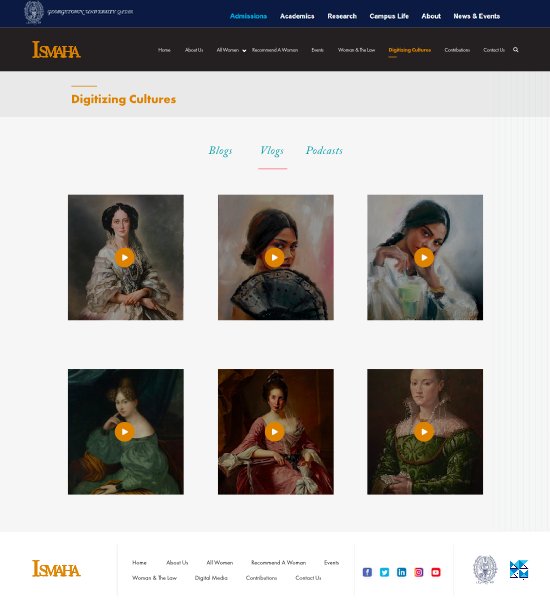
Task: Open the search magnifier icon in navbar
Action: (x=515, y=50)
